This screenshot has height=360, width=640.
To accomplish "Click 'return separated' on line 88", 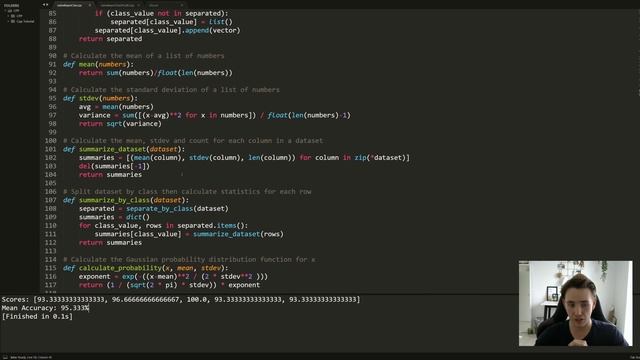I will click(110, 38).
